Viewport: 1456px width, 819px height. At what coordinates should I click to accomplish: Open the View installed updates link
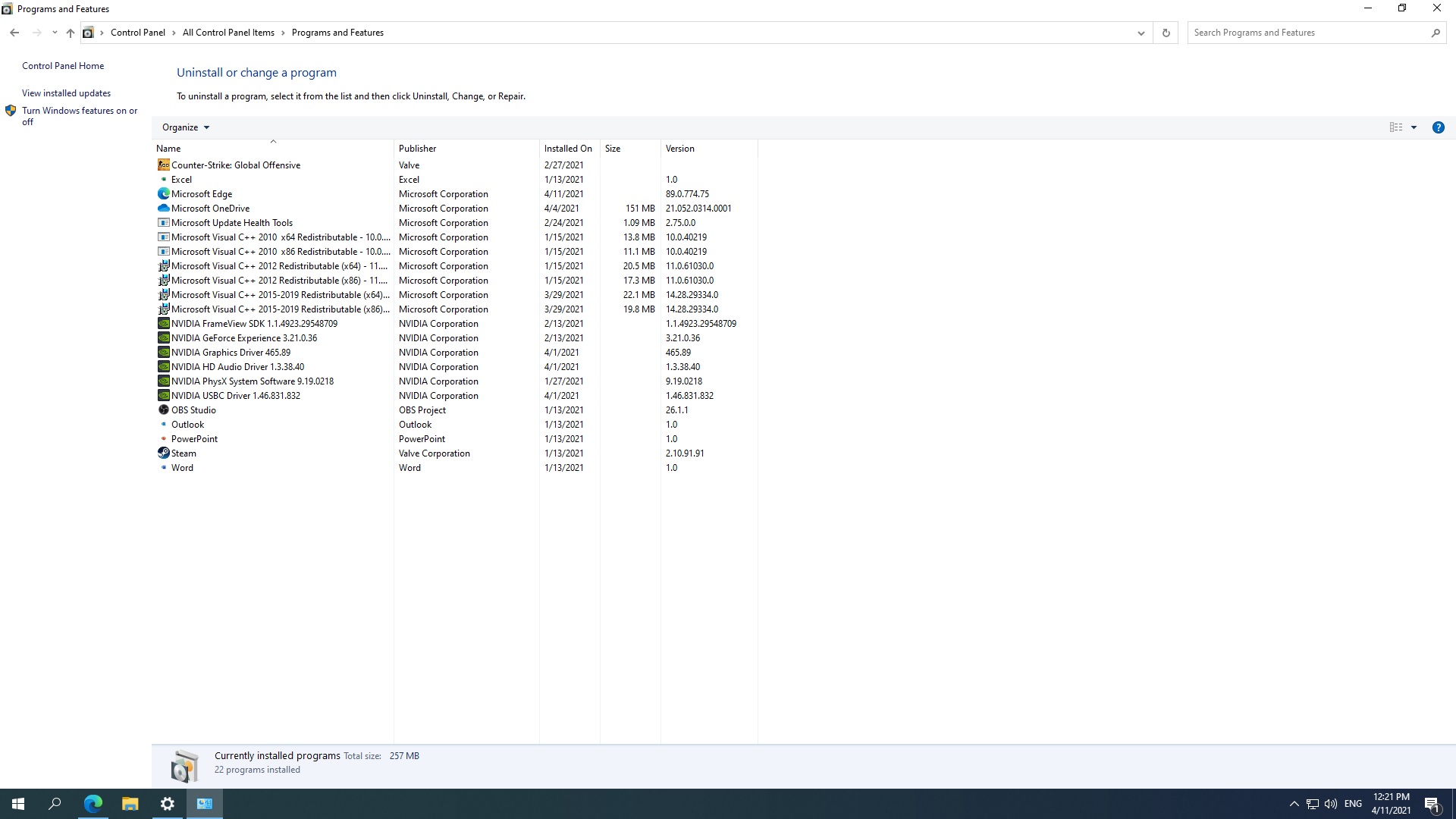(x=66, y=93)
